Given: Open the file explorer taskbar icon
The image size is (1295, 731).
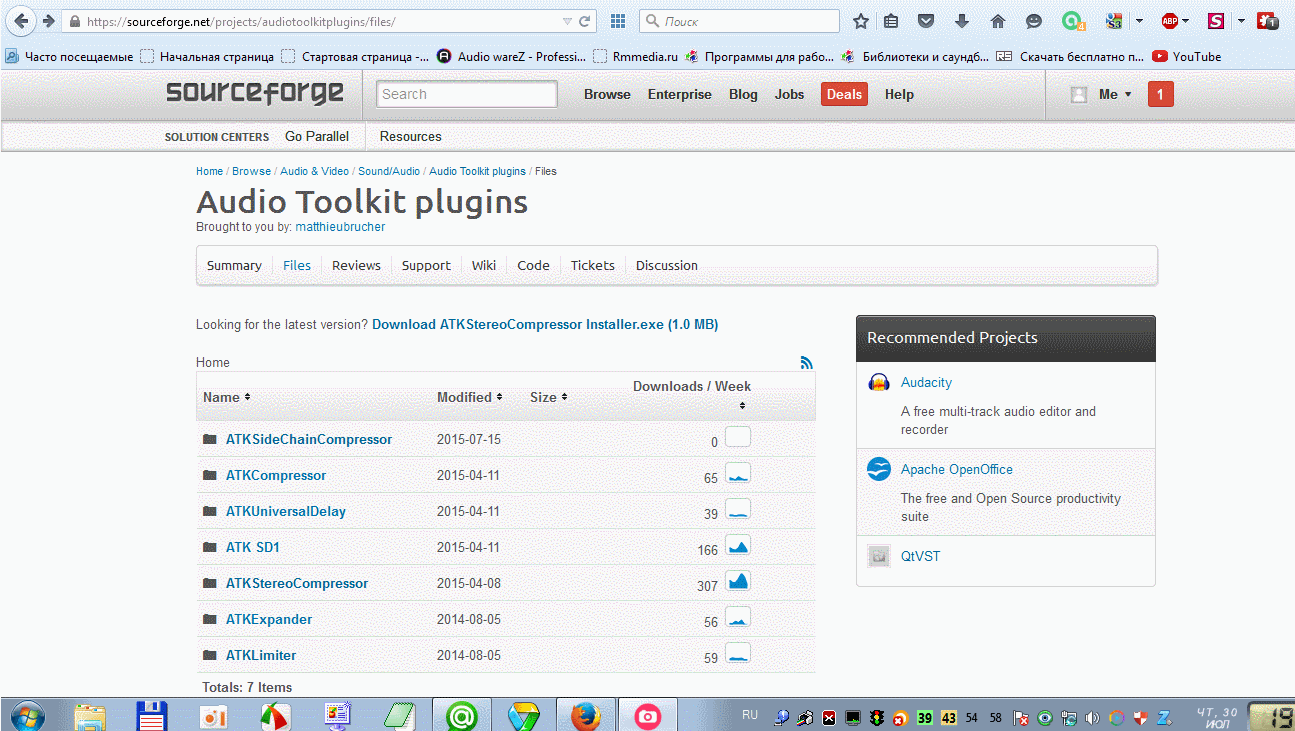Looking at the screenshot, I should (x=90, y=716).
